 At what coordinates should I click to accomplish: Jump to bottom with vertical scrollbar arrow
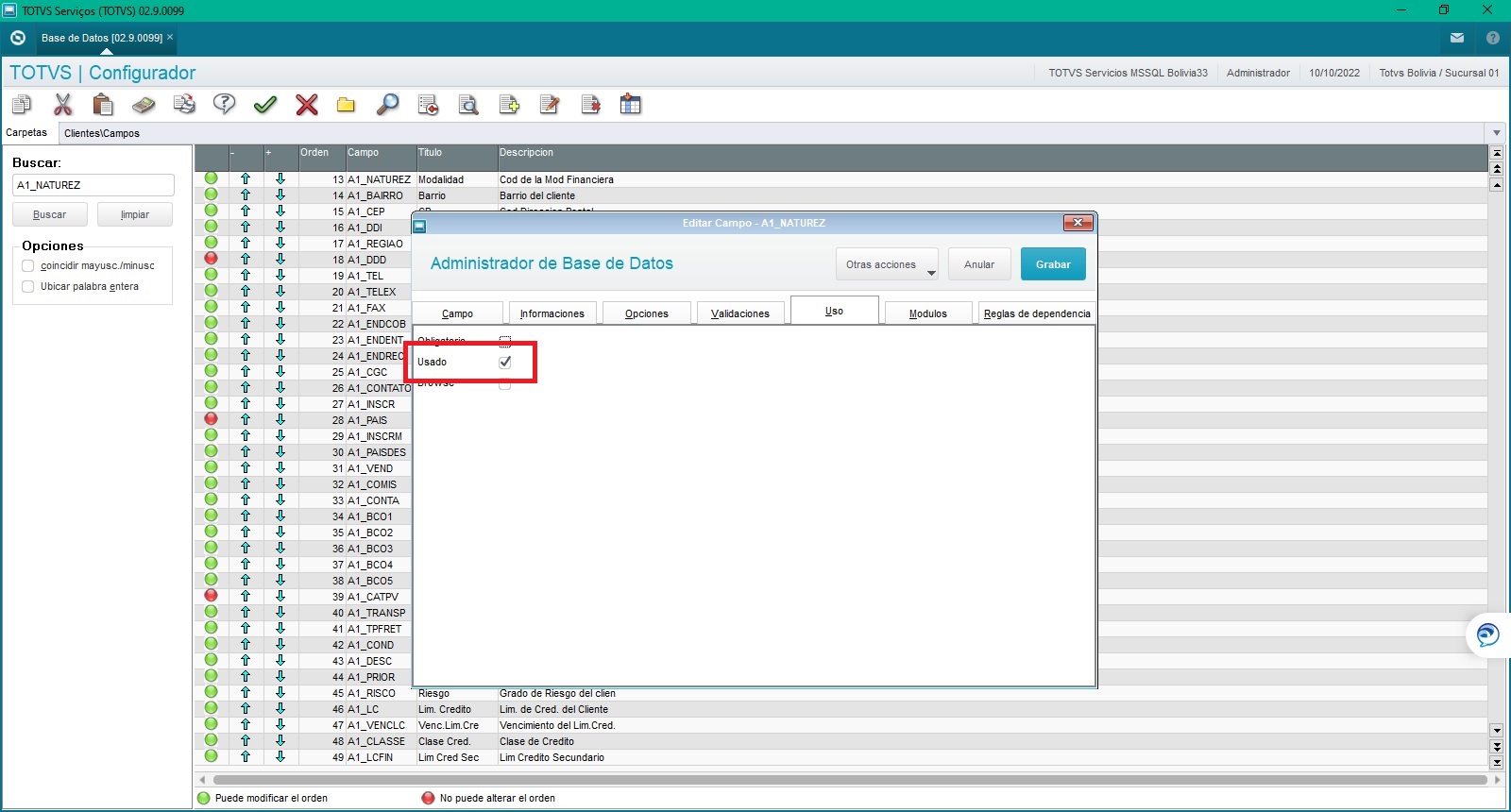click(x=1497, y=762)
